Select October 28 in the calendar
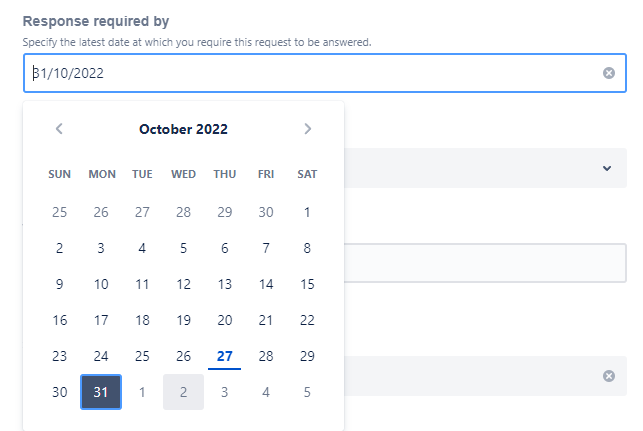 (x=266, y=356)
